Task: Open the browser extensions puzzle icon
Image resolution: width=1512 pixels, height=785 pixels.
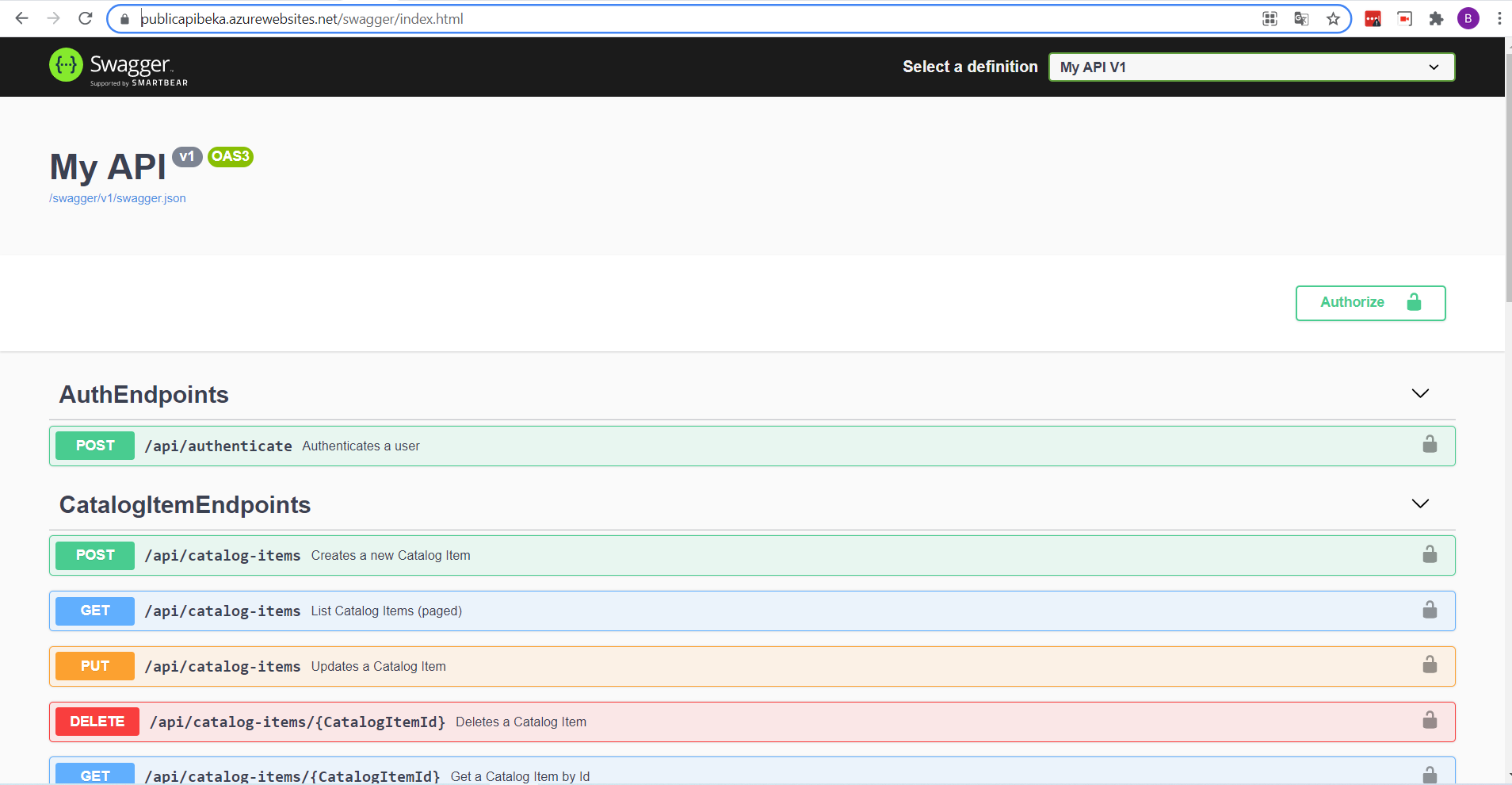Action: [1437, 18]
